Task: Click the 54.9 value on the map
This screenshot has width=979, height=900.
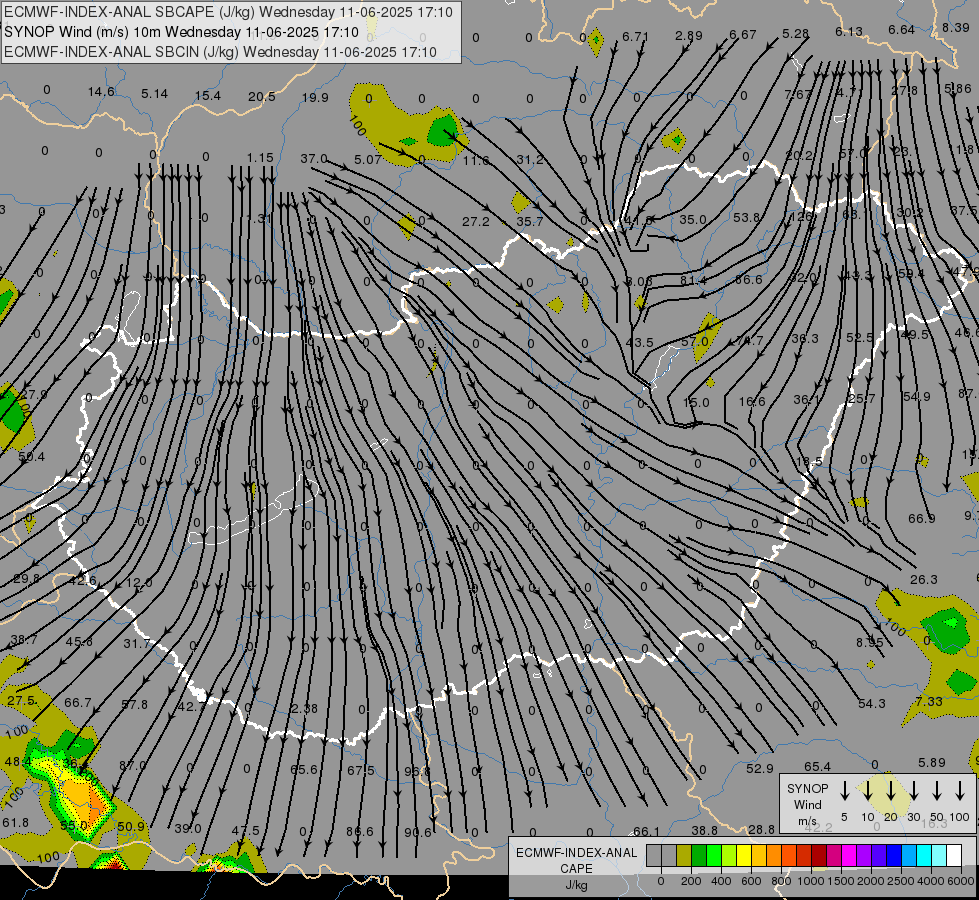Action: pos(917,397)
